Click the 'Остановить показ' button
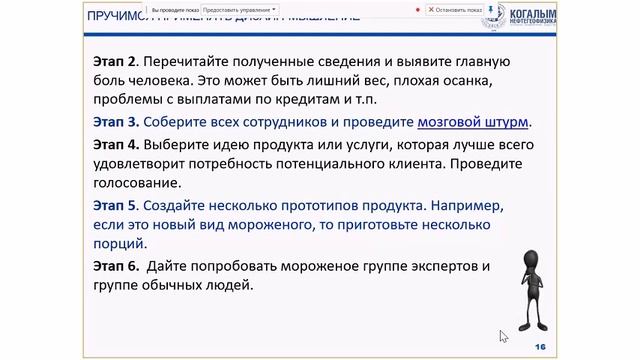This screenshot has height=360, width=640. pos(454,9)
